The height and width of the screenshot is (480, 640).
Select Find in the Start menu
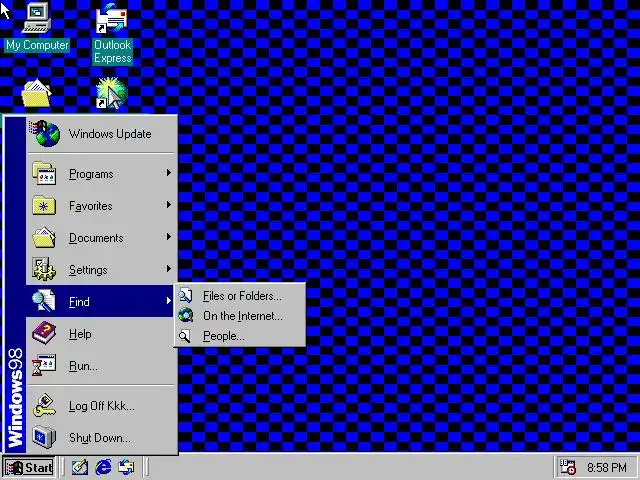click(100, 301)
